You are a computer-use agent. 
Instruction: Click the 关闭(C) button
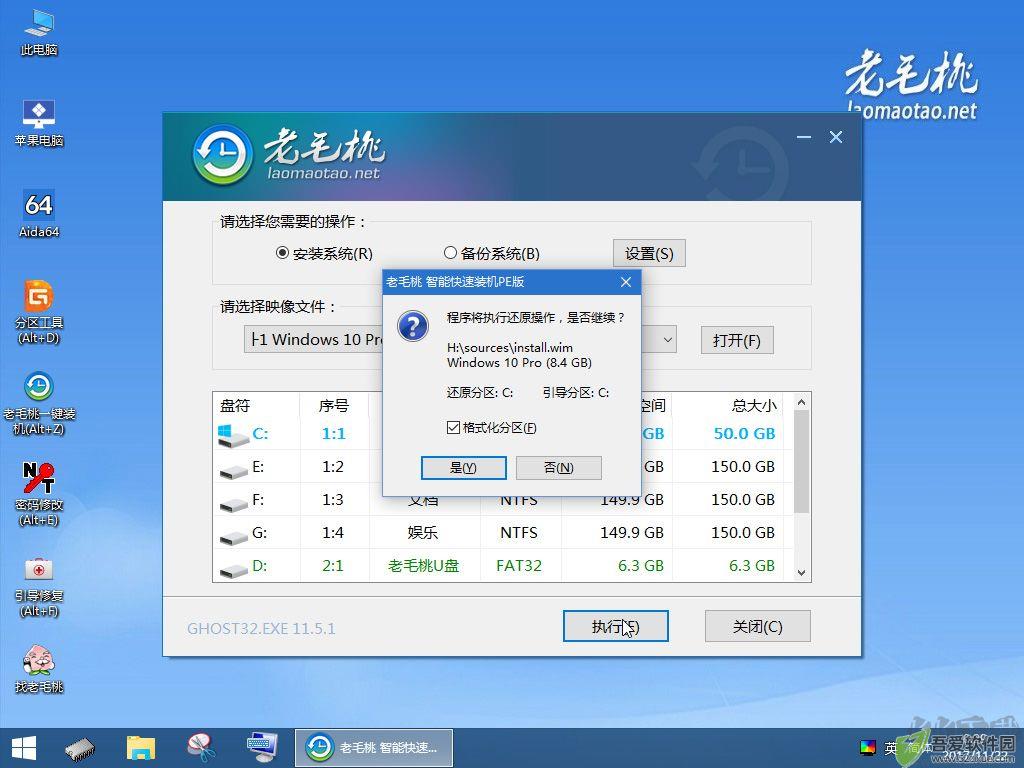point(758,626)
